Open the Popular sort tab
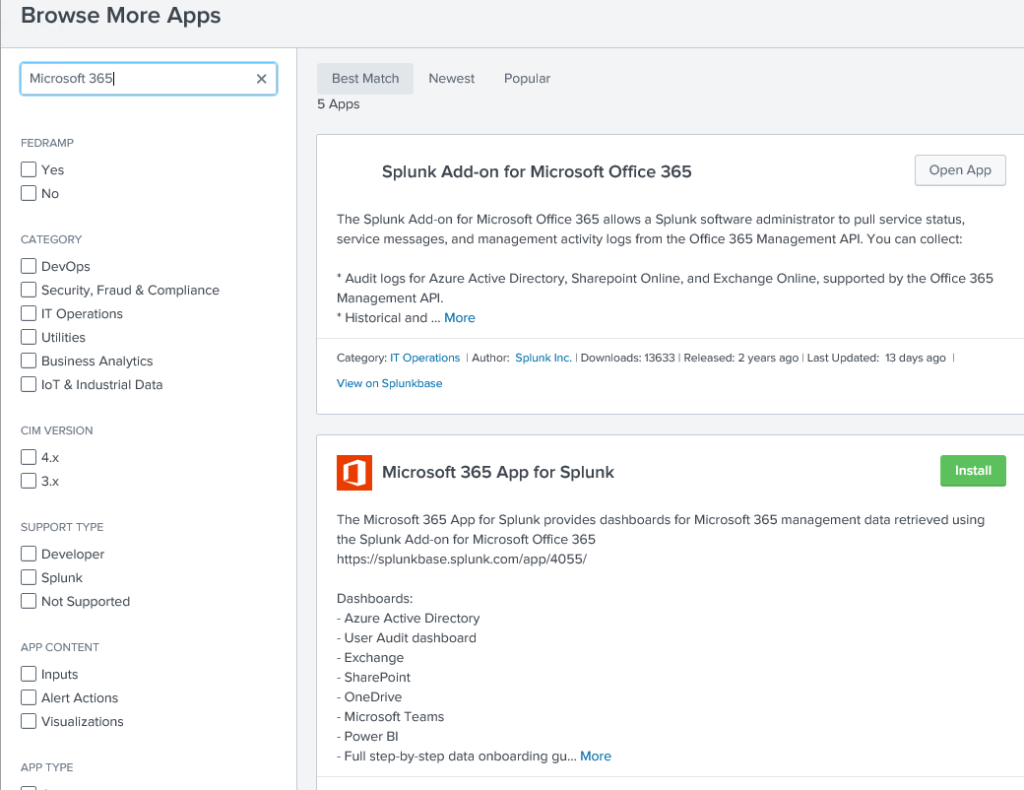This screenshot has height=790, width=1024. point(527,78)
